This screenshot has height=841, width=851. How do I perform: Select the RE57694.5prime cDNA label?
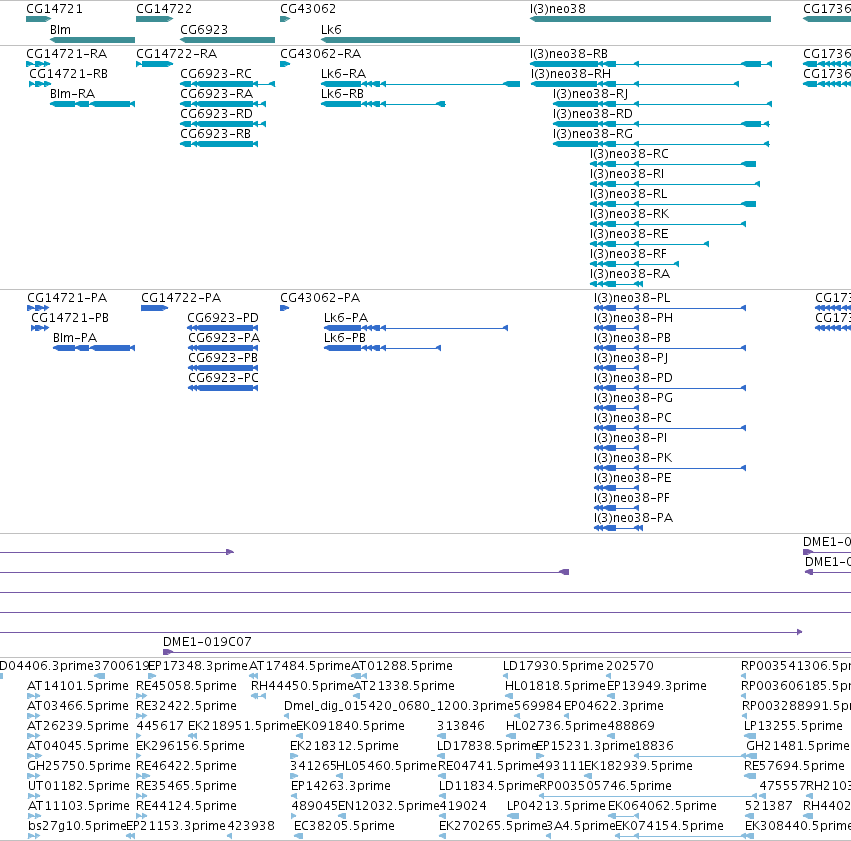pos(795,766)
